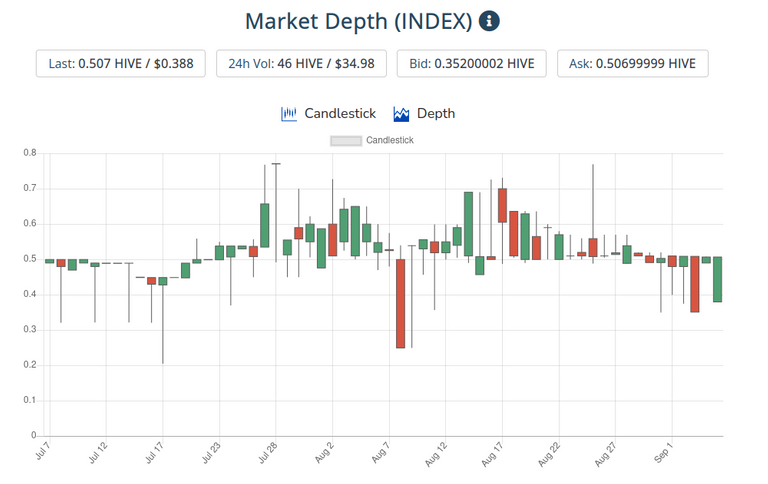The width and height of the screenshot is (768, 484).
Task: Switch to the Candlestick tab label
Action: pos(340,114)
